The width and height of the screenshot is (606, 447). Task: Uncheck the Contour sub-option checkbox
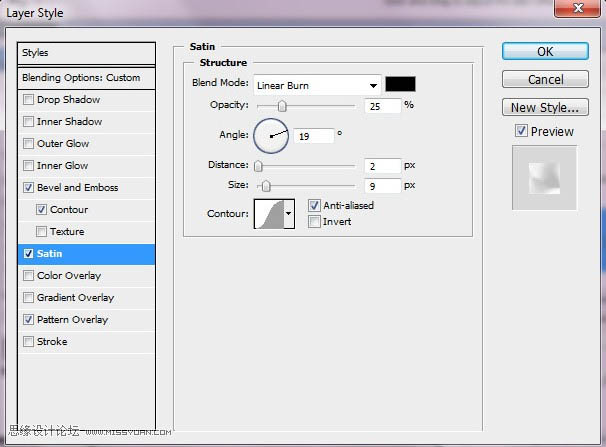(41, 210)
